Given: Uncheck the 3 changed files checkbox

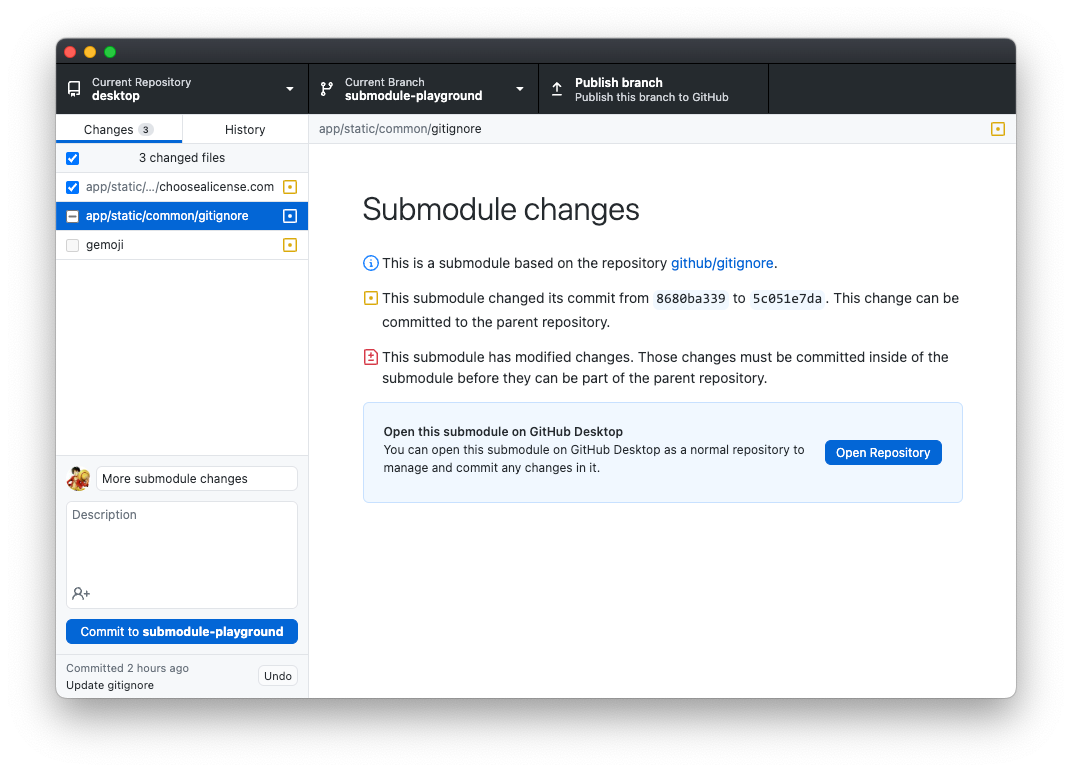Looking at the screenshot, I should click(x=72, y=157).
